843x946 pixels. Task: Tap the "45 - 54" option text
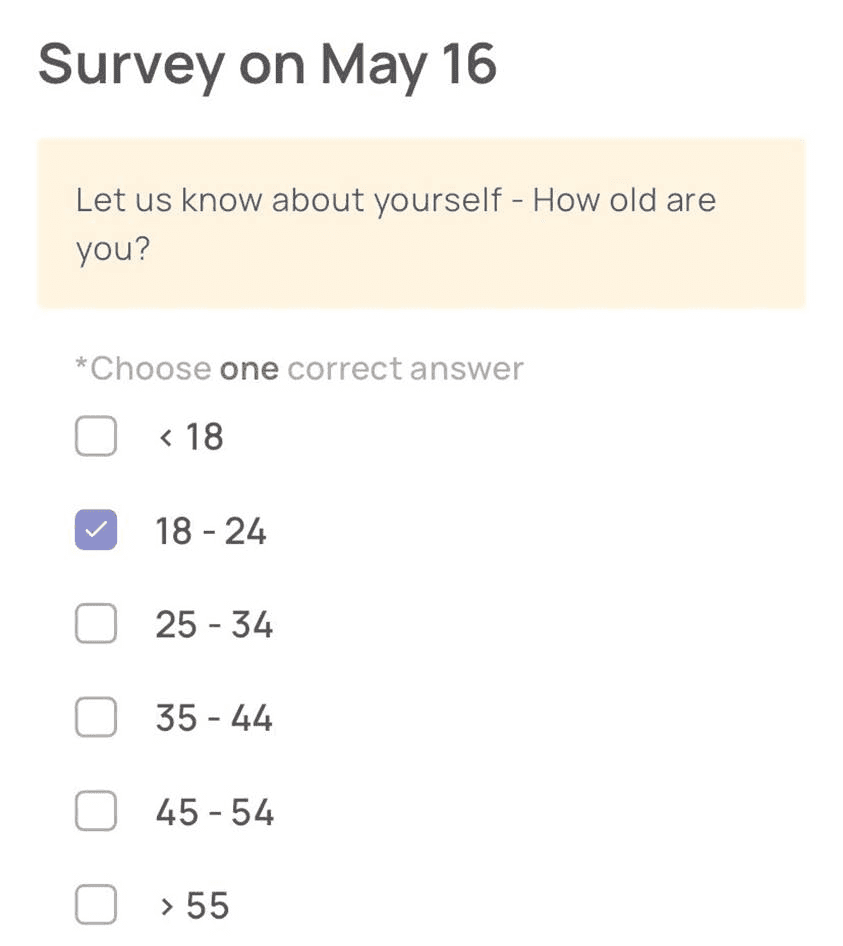[214, 812]
